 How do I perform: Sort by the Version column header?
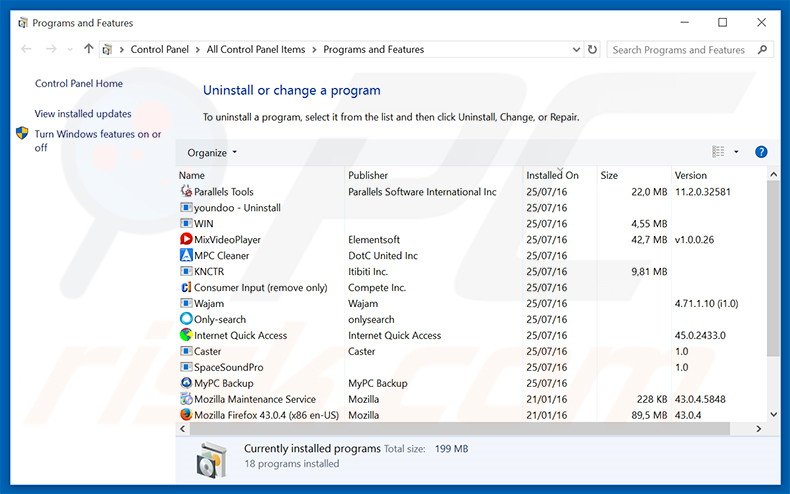[690, 175]
